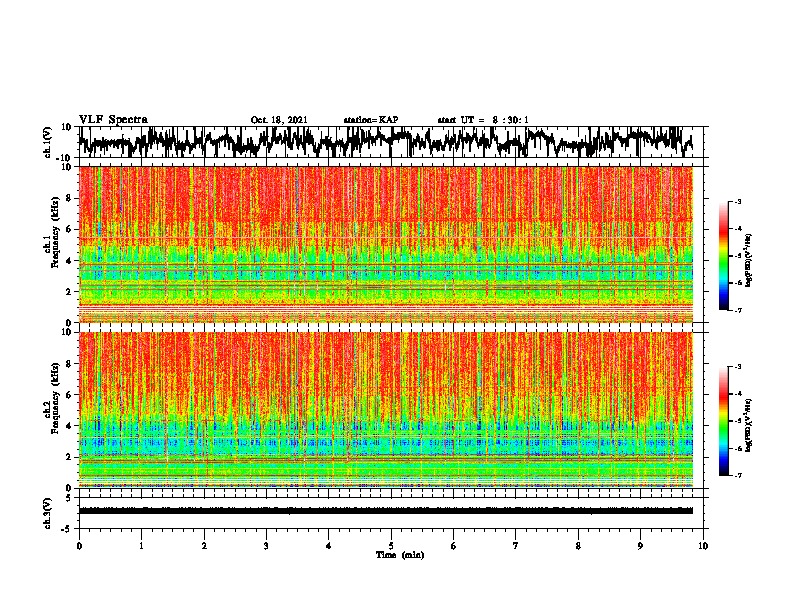Click time axis tick label '0'
The image size is (792, 612).
79,546
